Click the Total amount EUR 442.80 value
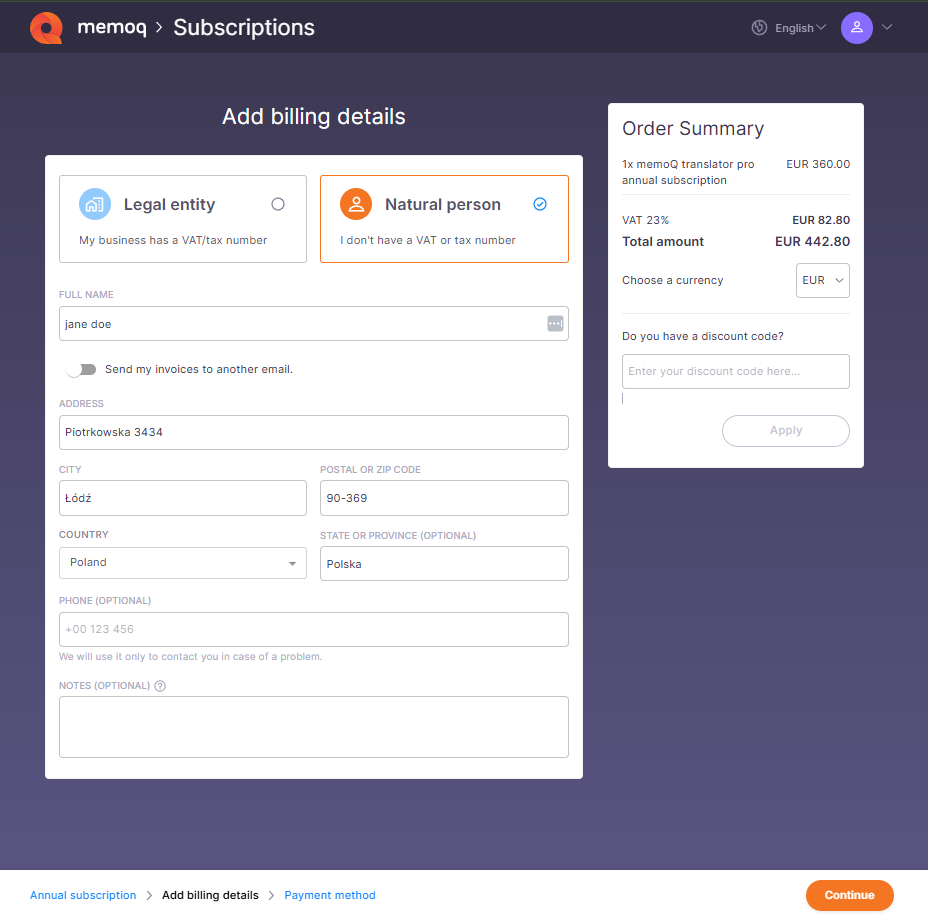 [812, 242]
